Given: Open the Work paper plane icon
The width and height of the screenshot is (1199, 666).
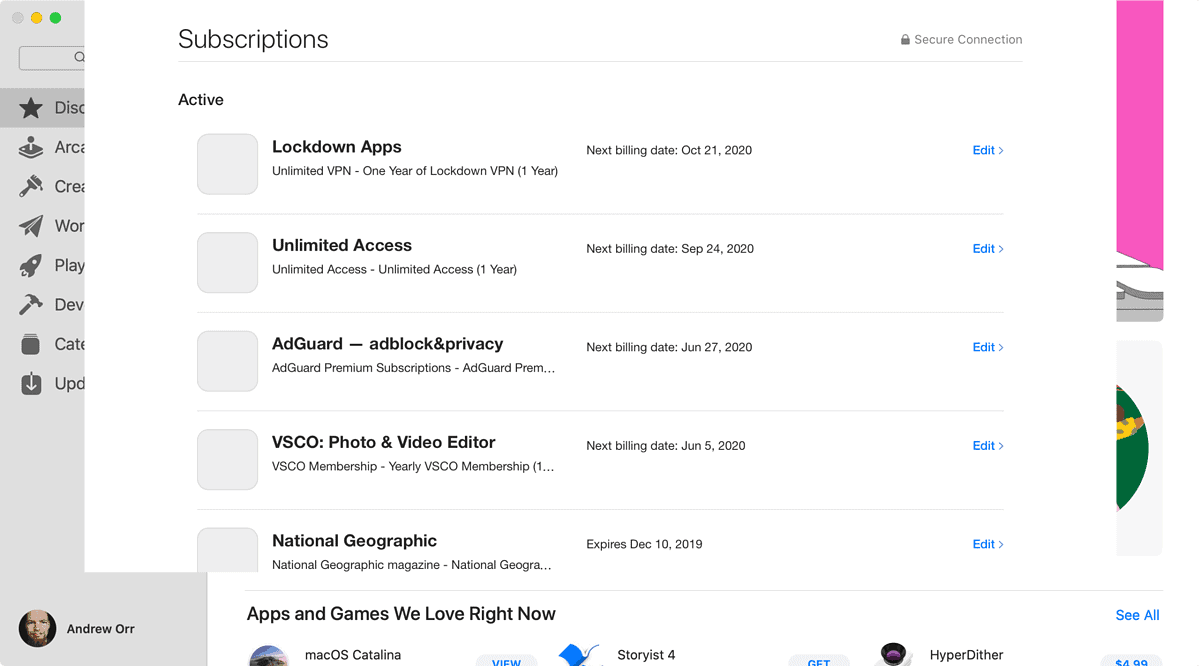Looking at the screenshot, I should (x=32, y=226).
